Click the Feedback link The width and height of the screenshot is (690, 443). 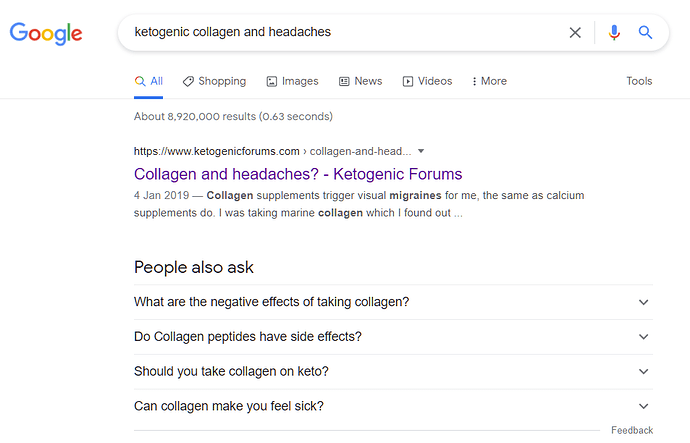click(632, 430)
